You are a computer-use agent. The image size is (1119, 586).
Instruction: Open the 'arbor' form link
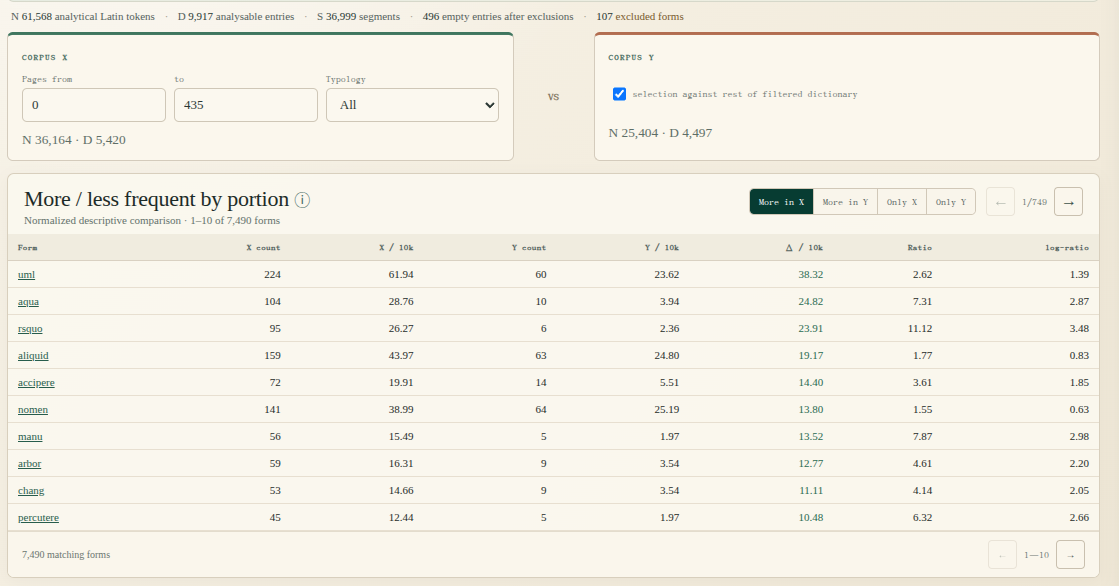29,464
